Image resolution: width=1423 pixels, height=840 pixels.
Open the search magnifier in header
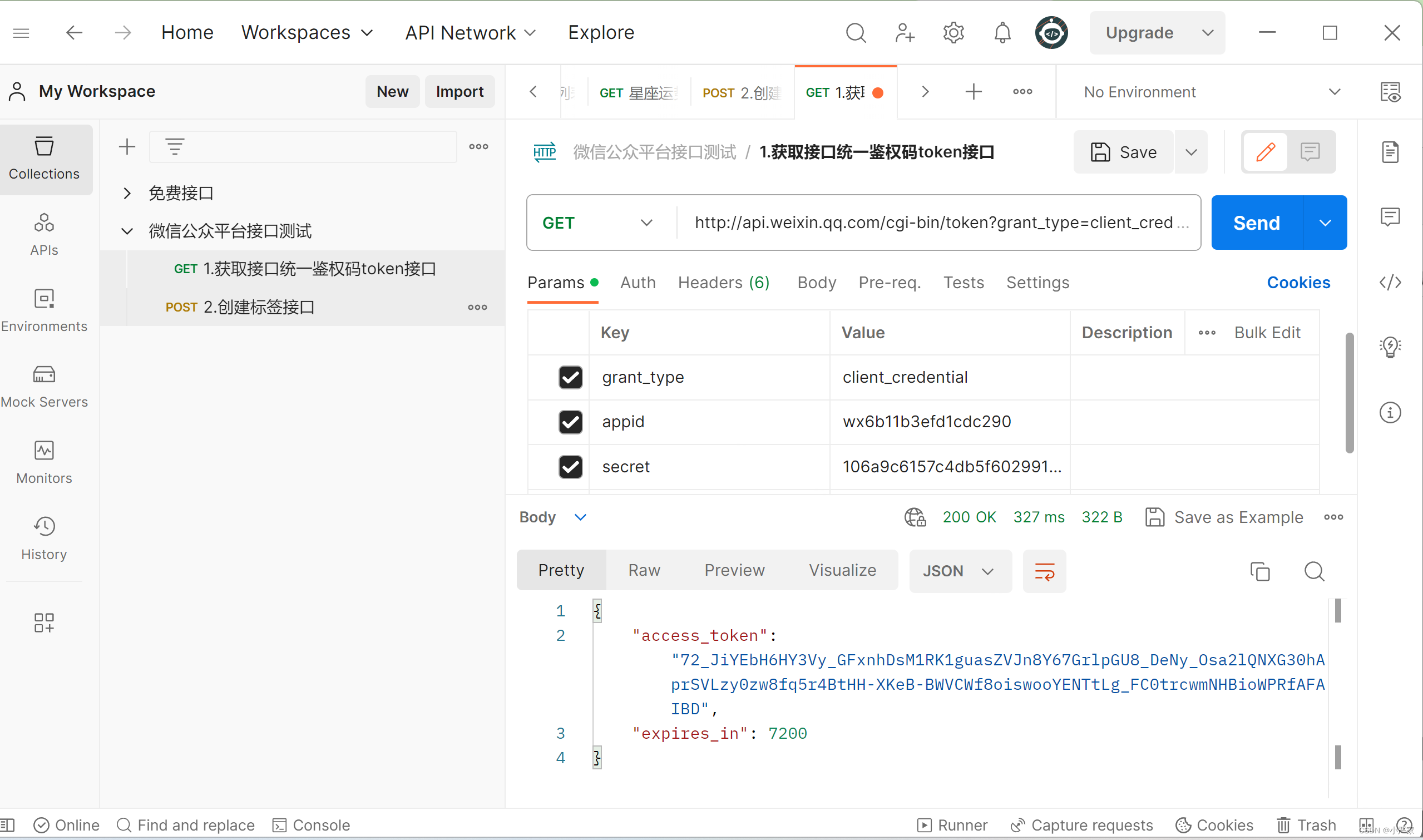(855, 33)
